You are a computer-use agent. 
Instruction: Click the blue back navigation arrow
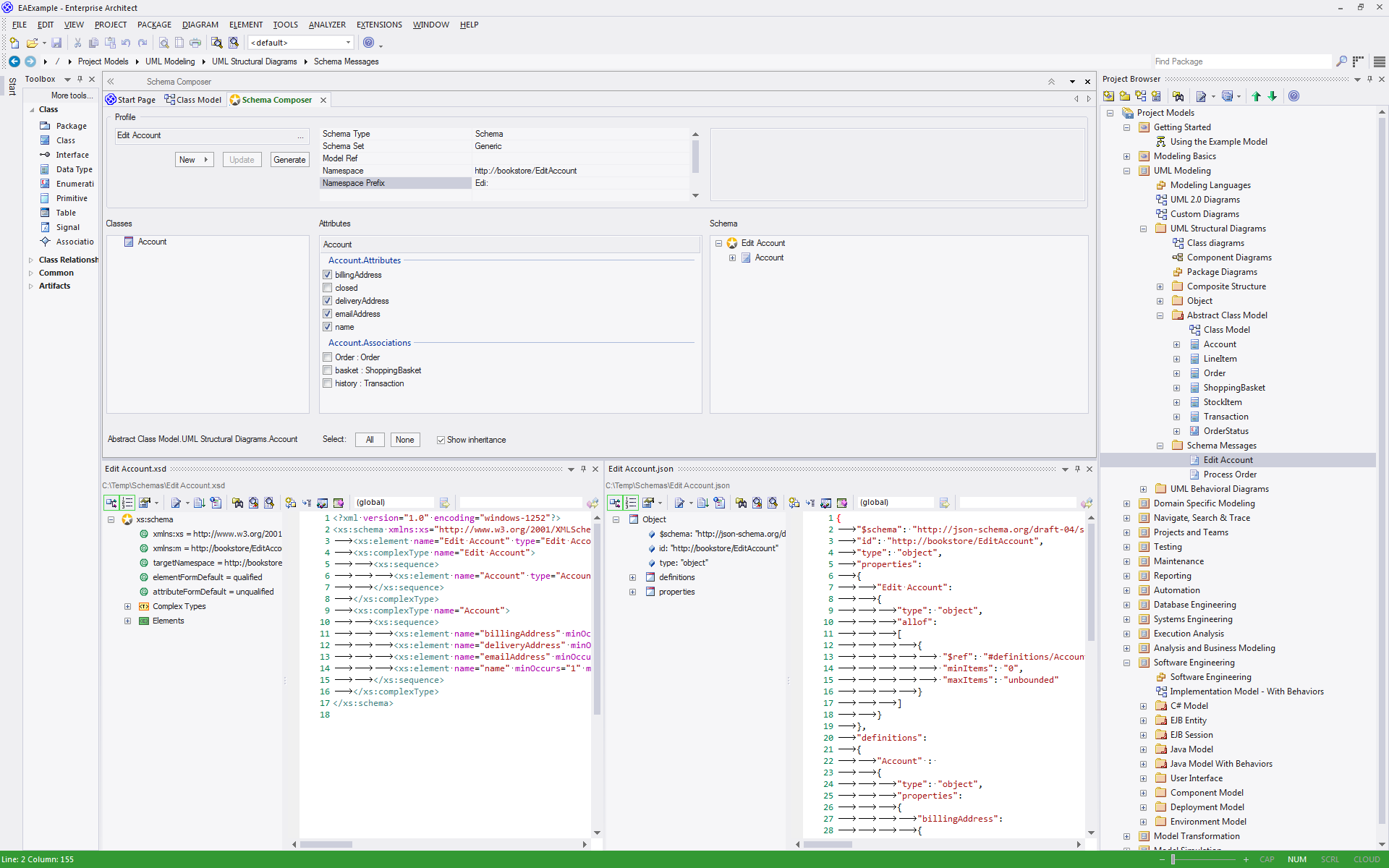[x=14, y=61]
